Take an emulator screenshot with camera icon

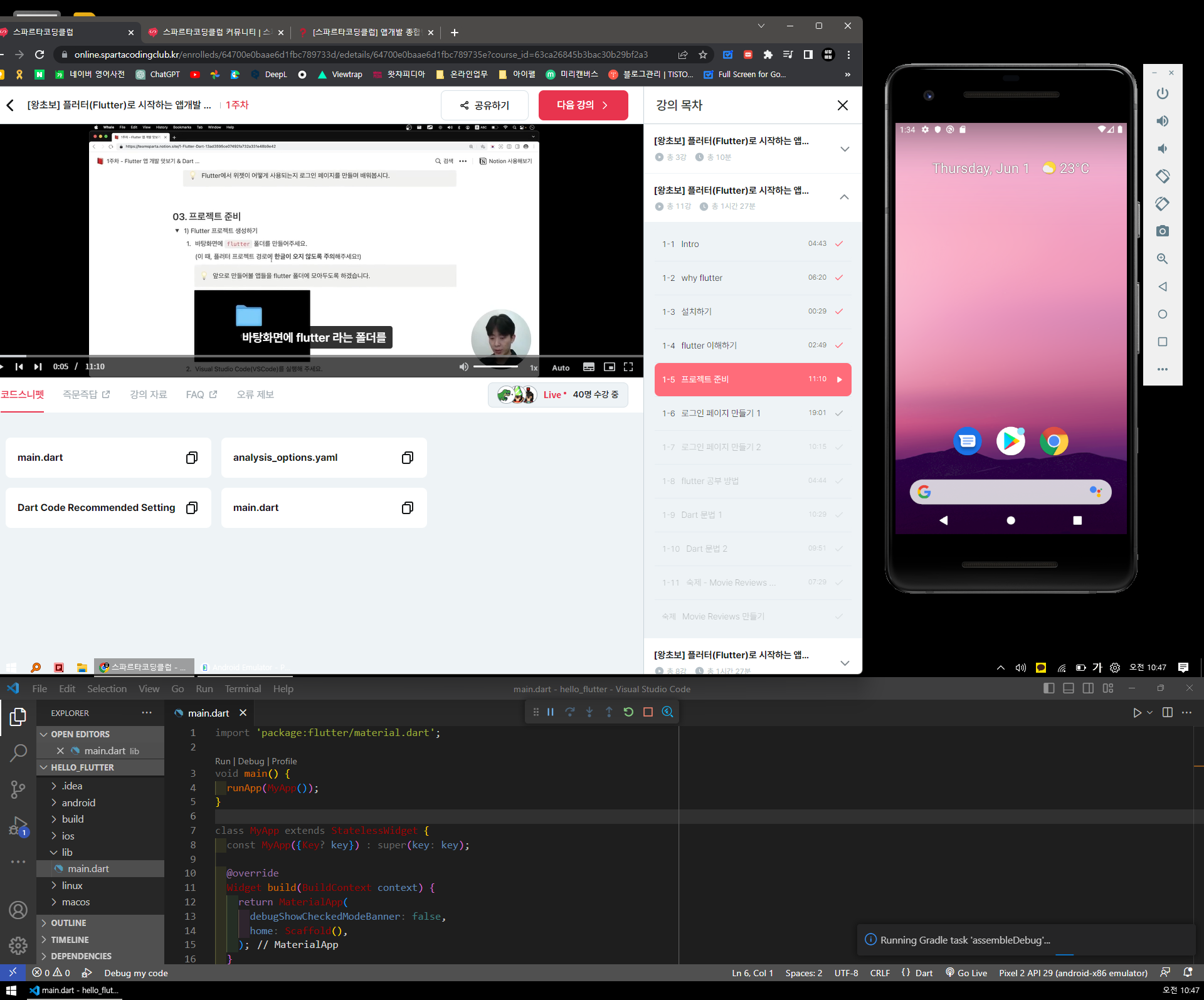click(1163, 231)
